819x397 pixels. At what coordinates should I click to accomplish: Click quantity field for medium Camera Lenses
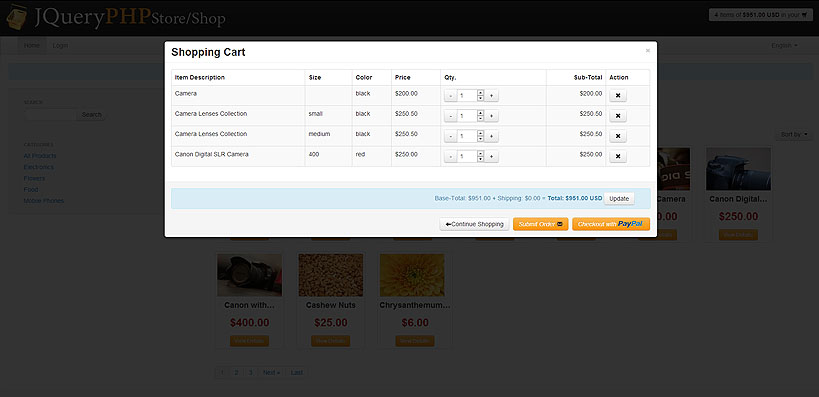tap(467, 136)
